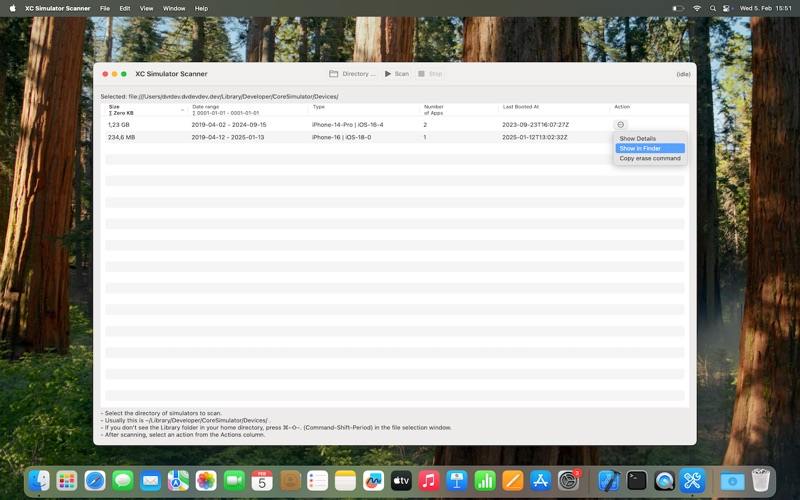
Task: Open Launchpad from the Dock
Action: tap(67, 481)
